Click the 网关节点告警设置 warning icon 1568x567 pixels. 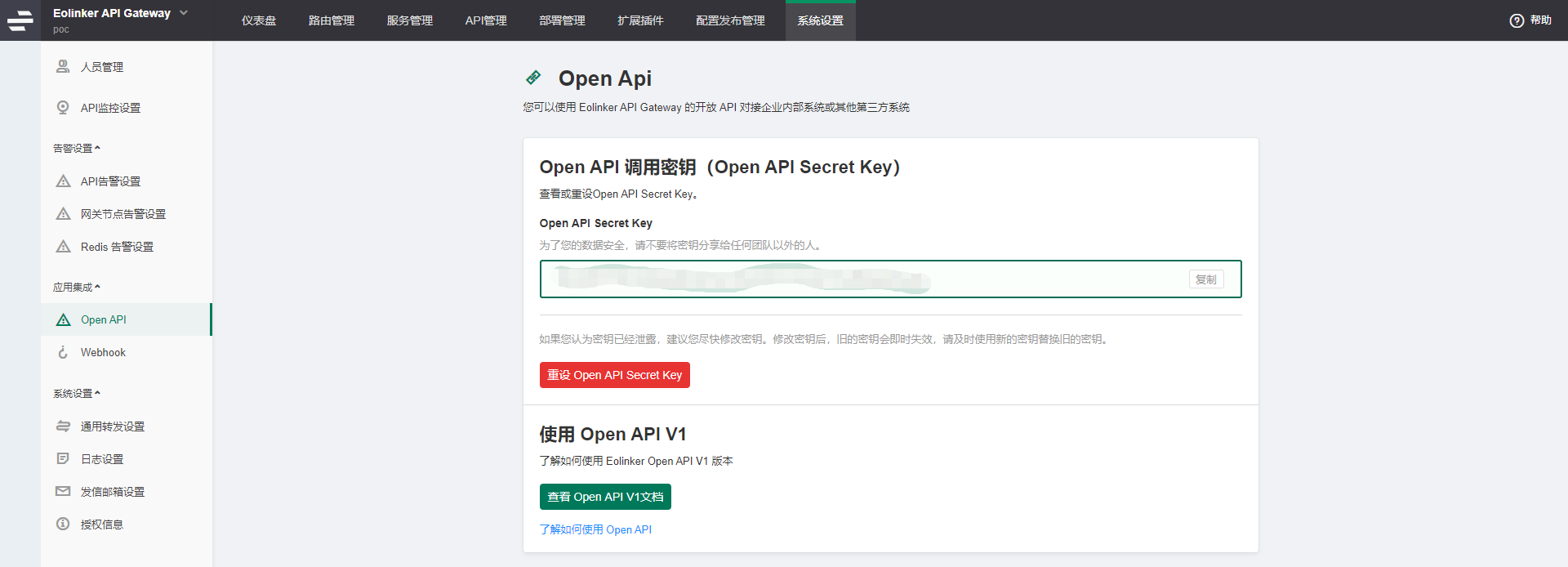tap(63, 213)
